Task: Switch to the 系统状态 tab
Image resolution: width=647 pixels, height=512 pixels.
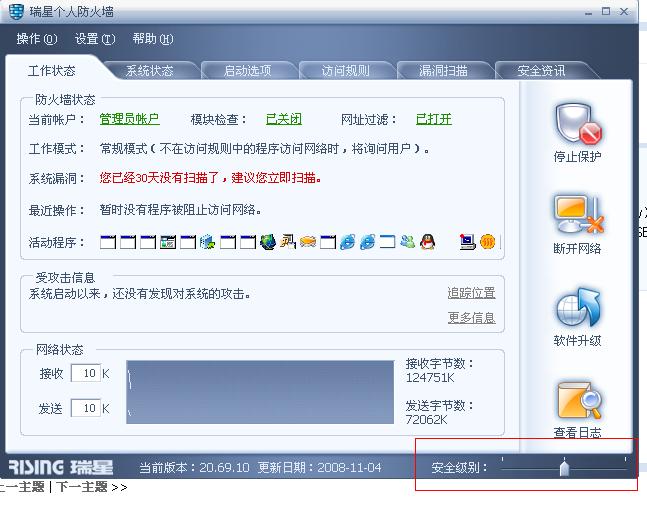Action: pyautogui.click(x=149, y=71)
